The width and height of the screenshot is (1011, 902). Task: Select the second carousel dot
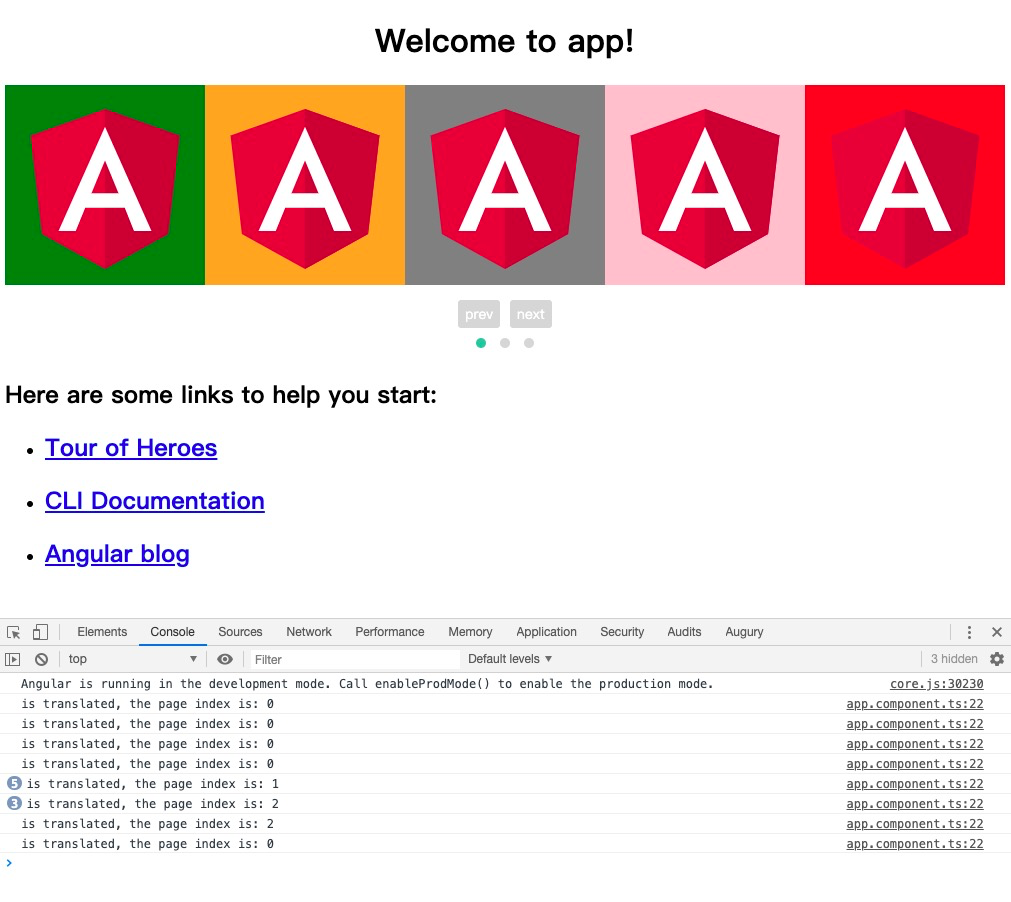coord(505,343)
